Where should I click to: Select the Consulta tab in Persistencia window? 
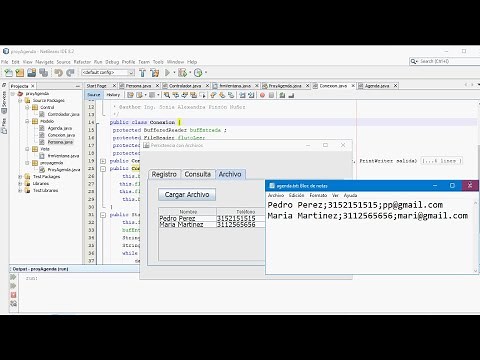point(198,174)
